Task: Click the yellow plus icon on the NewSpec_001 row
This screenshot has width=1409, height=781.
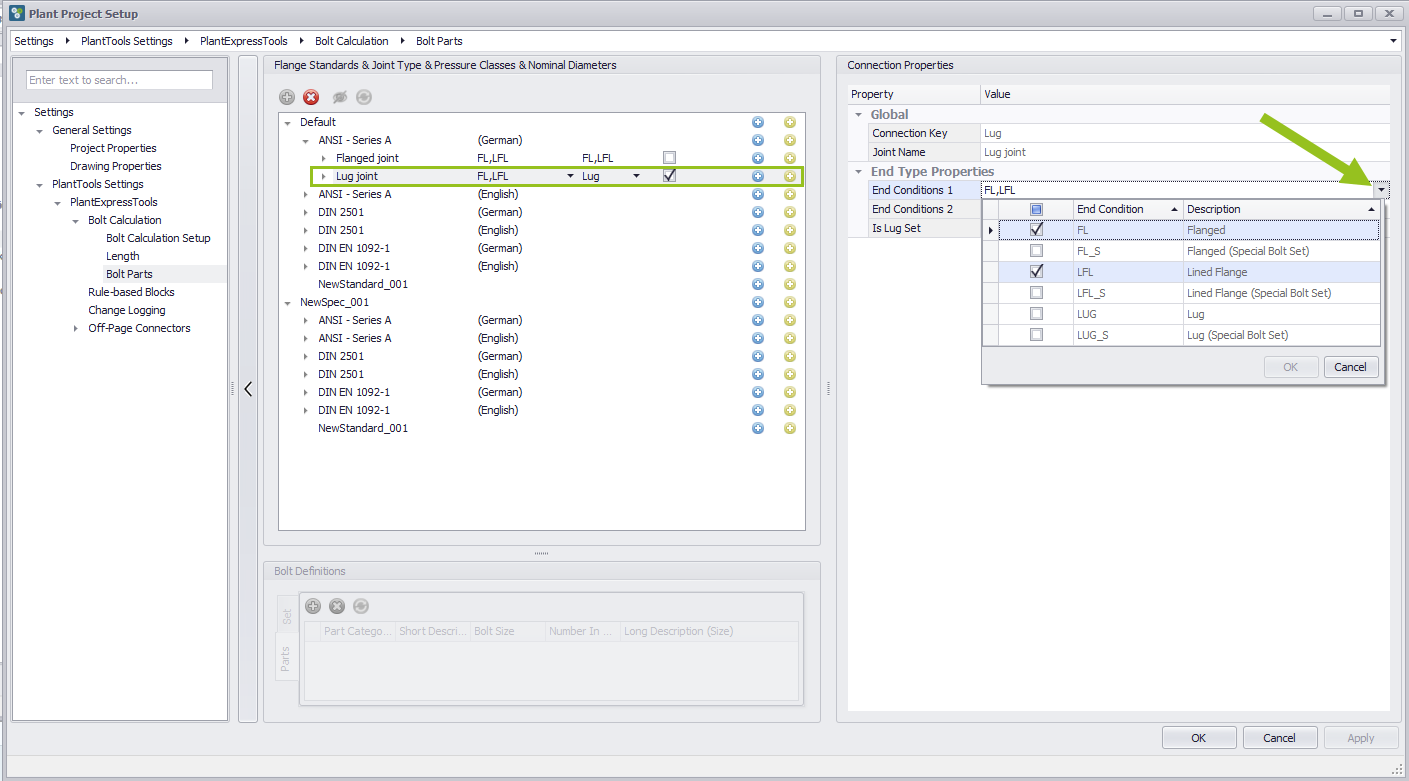Action: click(790, 302)
